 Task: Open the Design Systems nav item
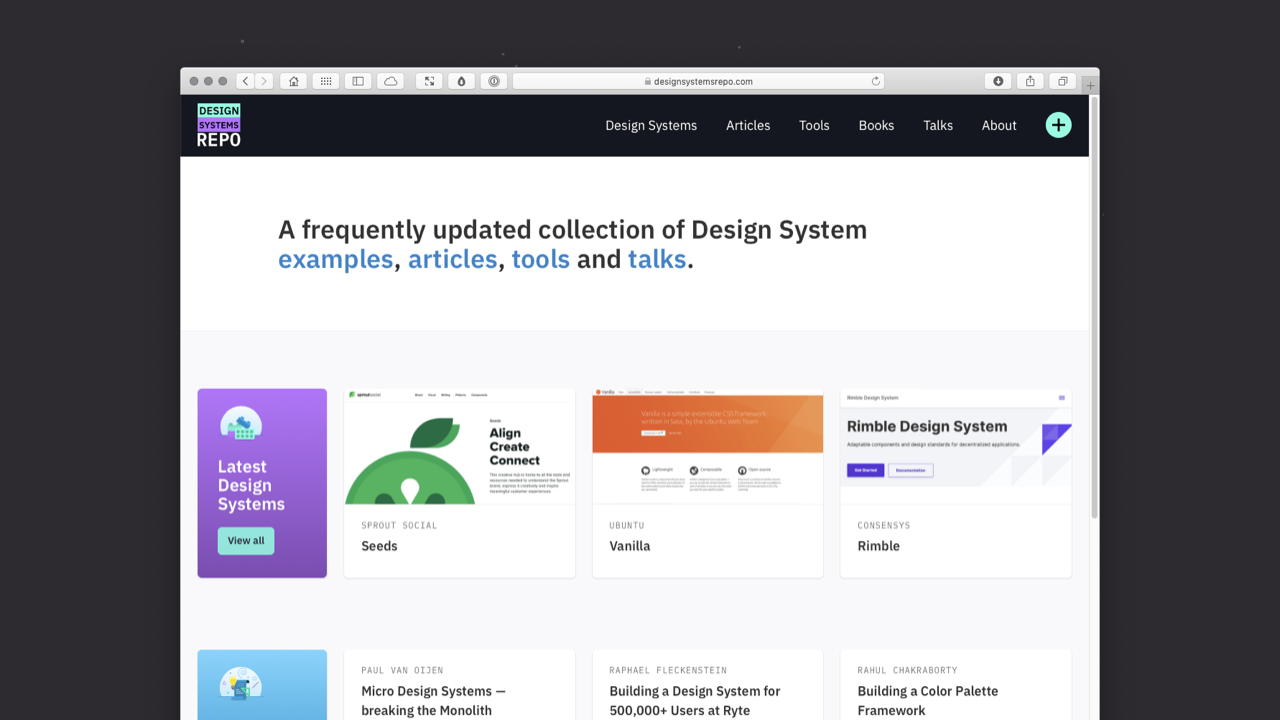coord(651,125)
